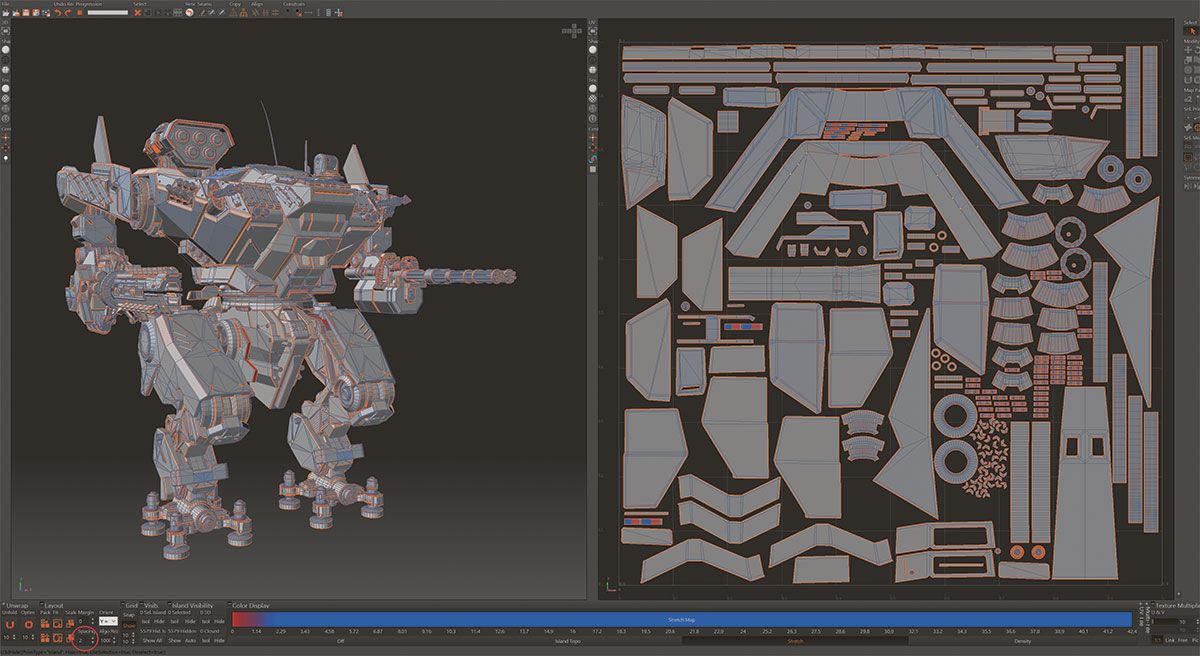The width and height of the screenshot is (1200, 656).
Task: Collapse the Color Display panel
Action: click(x=229, y=604)
